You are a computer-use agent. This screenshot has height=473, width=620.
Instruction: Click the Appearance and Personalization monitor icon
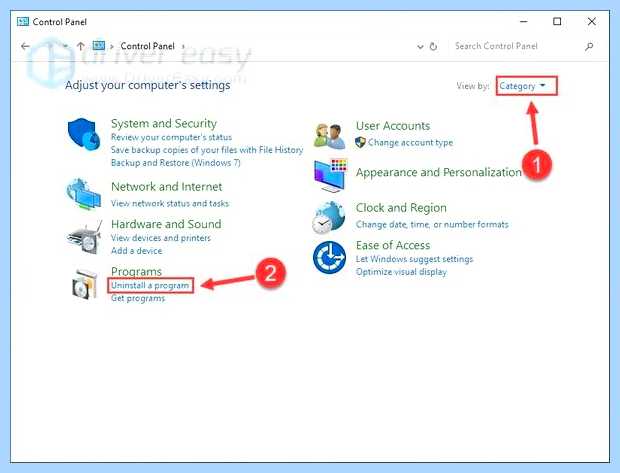point(331,175)
